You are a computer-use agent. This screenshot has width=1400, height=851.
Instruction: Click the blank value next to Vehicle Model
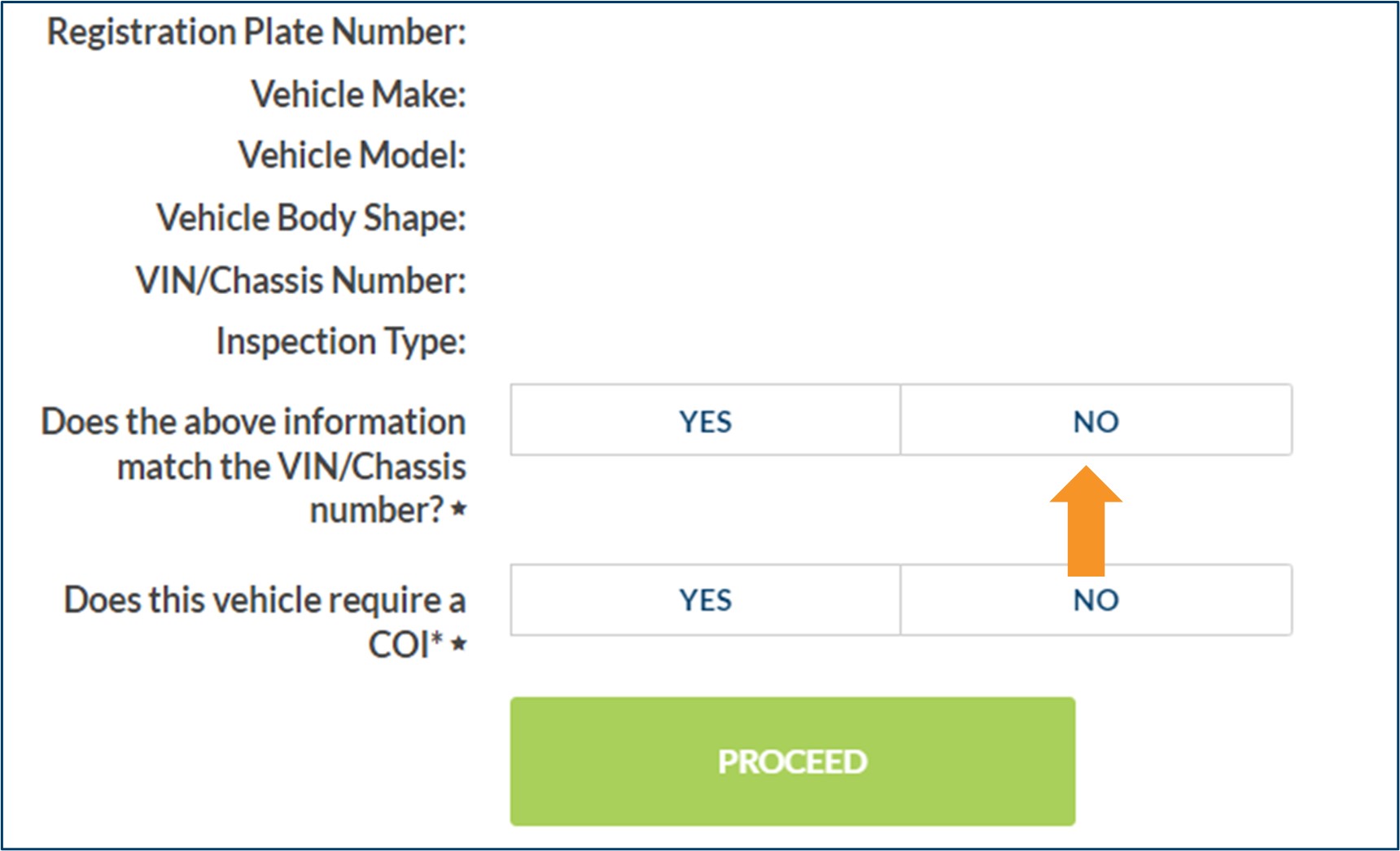tap(733, 155)
